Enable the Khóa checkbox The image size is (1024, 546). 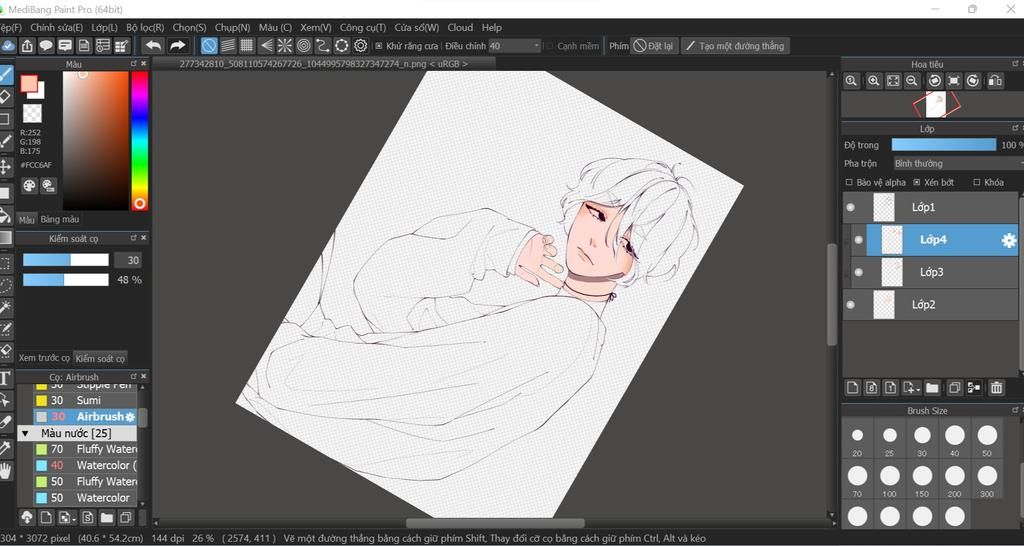pyautogui.click(x=977, y=182)
